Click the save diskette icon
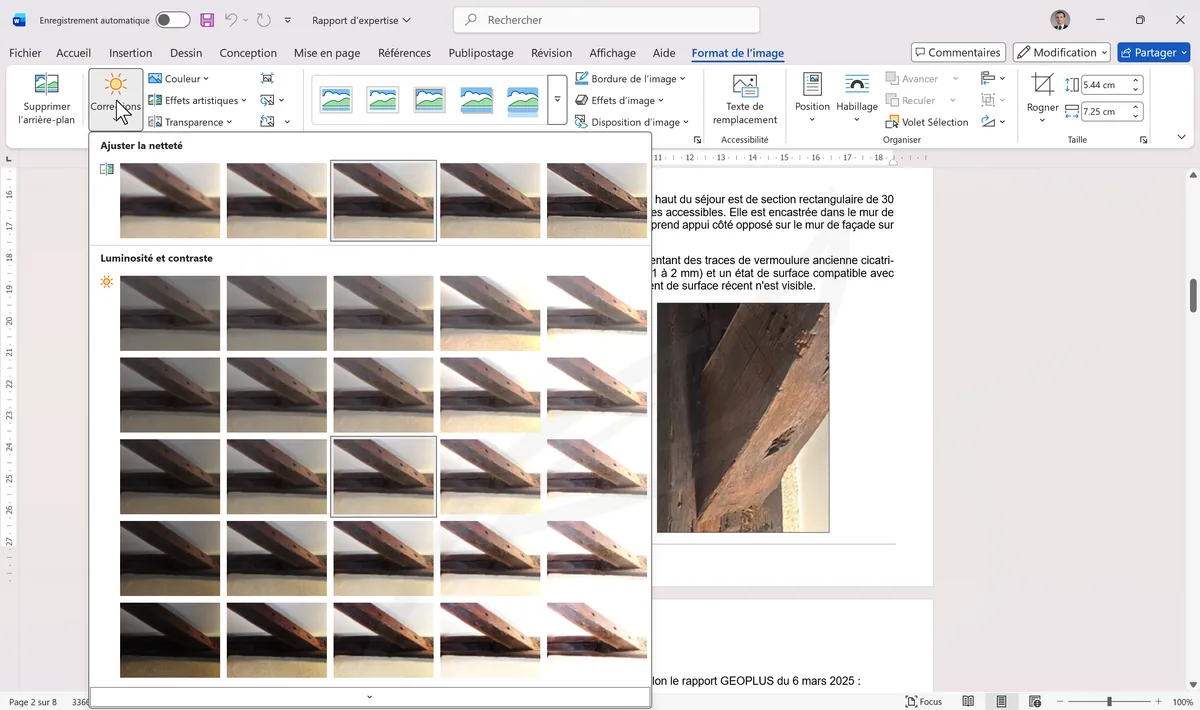 pyautogui.click(x=207, y=20)
